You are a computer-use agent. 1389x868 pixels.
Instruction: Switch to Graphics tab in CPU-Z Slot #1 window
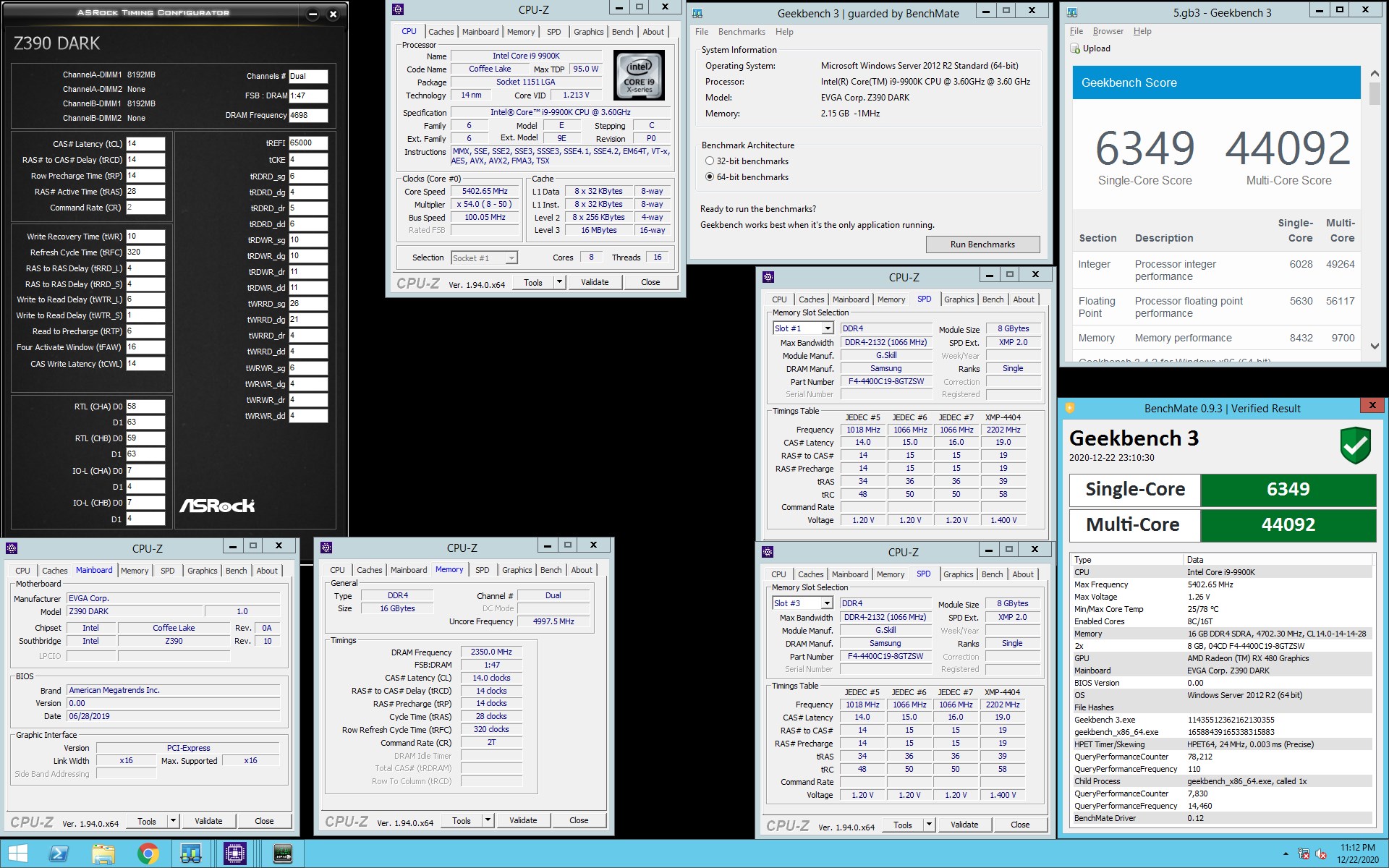[x=959, y=299]
